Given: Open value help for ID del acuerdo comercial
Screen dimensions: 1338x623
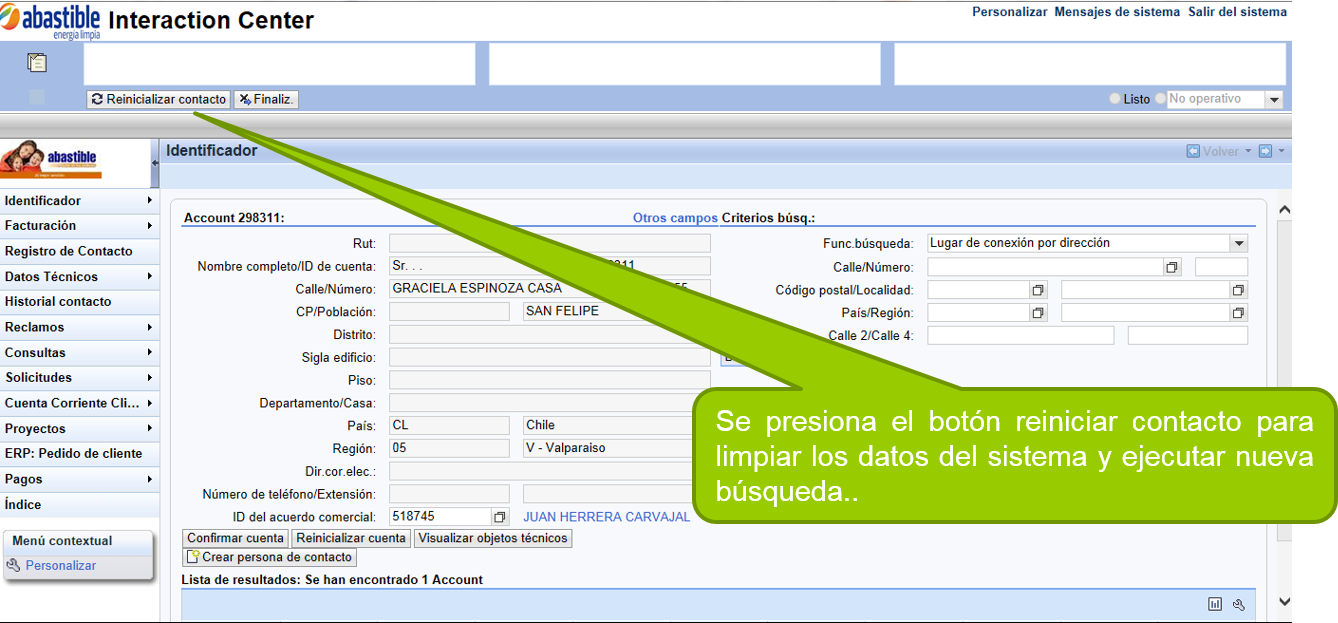Looking at the screenshot, I should 500,517.
